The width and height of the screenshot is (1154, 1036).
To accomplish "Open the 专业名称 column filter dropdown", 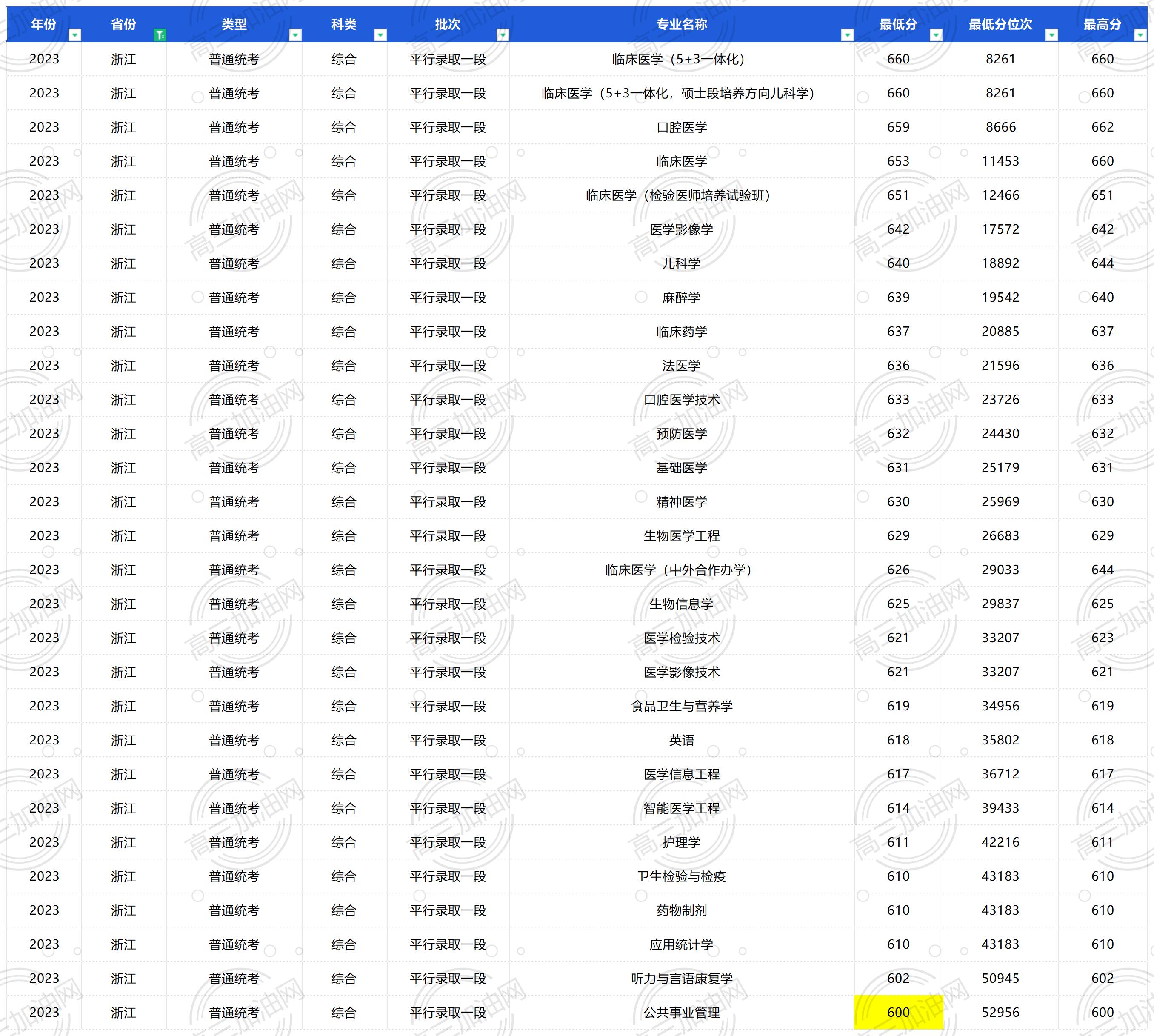I will pyautogui.click(x=847, y=35).
